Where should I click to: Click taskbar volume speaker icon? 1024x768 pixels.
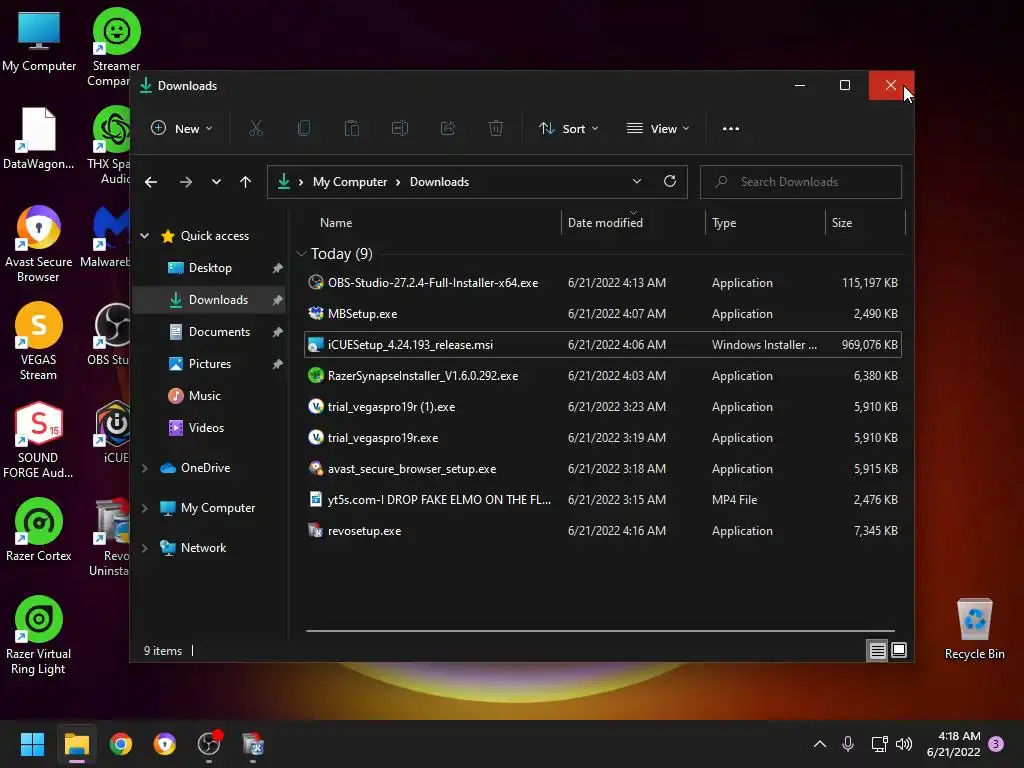[x=904, y=744]
